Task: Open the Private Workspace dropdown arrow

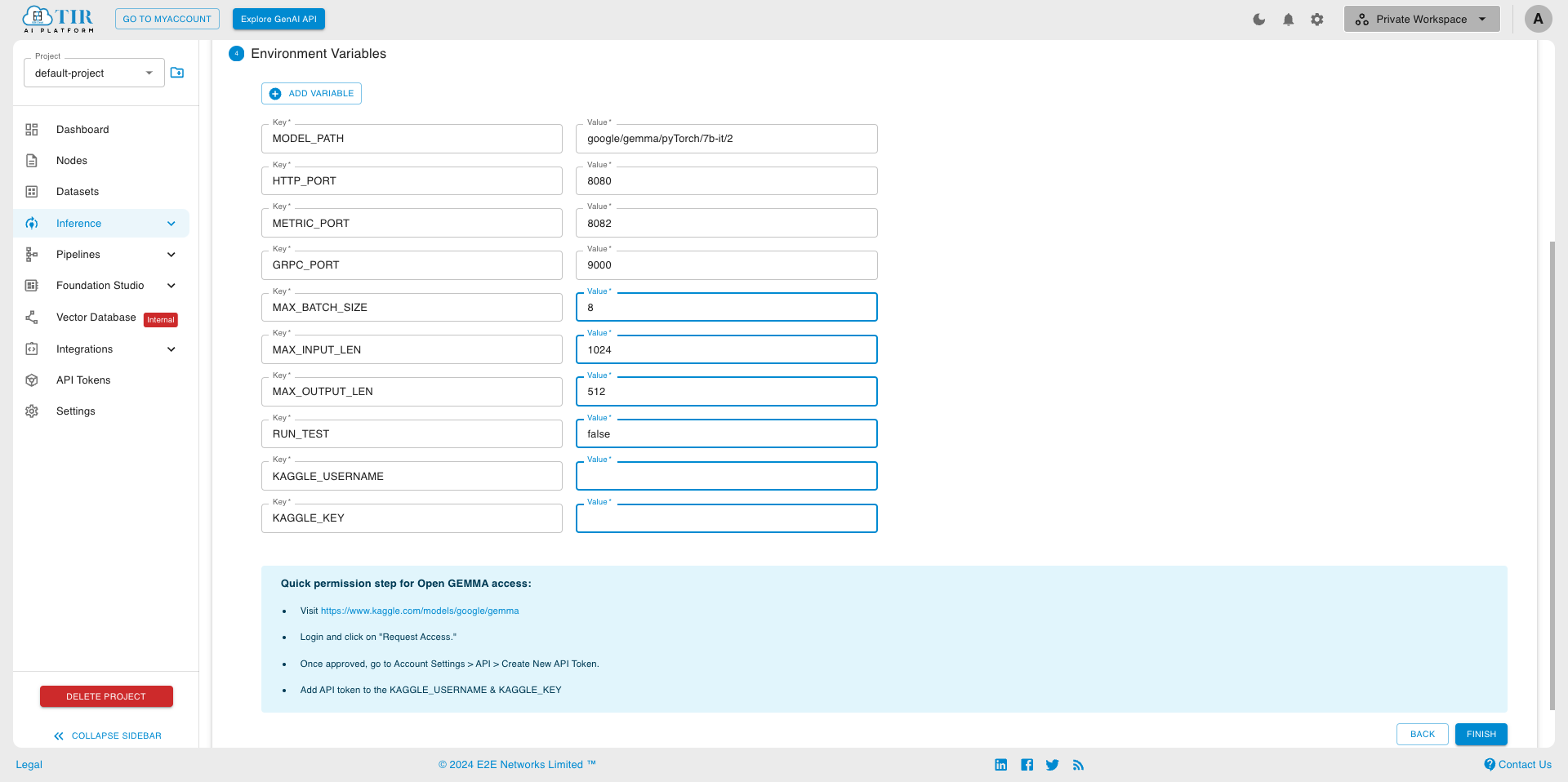Action: (x=1482, y=20)
